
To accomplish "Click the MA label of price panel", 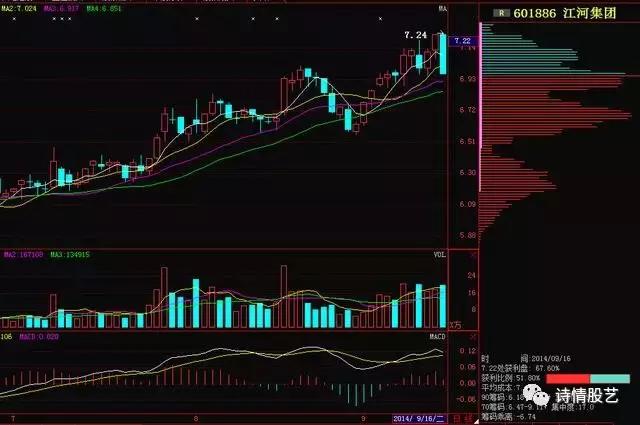I will click(442, 9).
